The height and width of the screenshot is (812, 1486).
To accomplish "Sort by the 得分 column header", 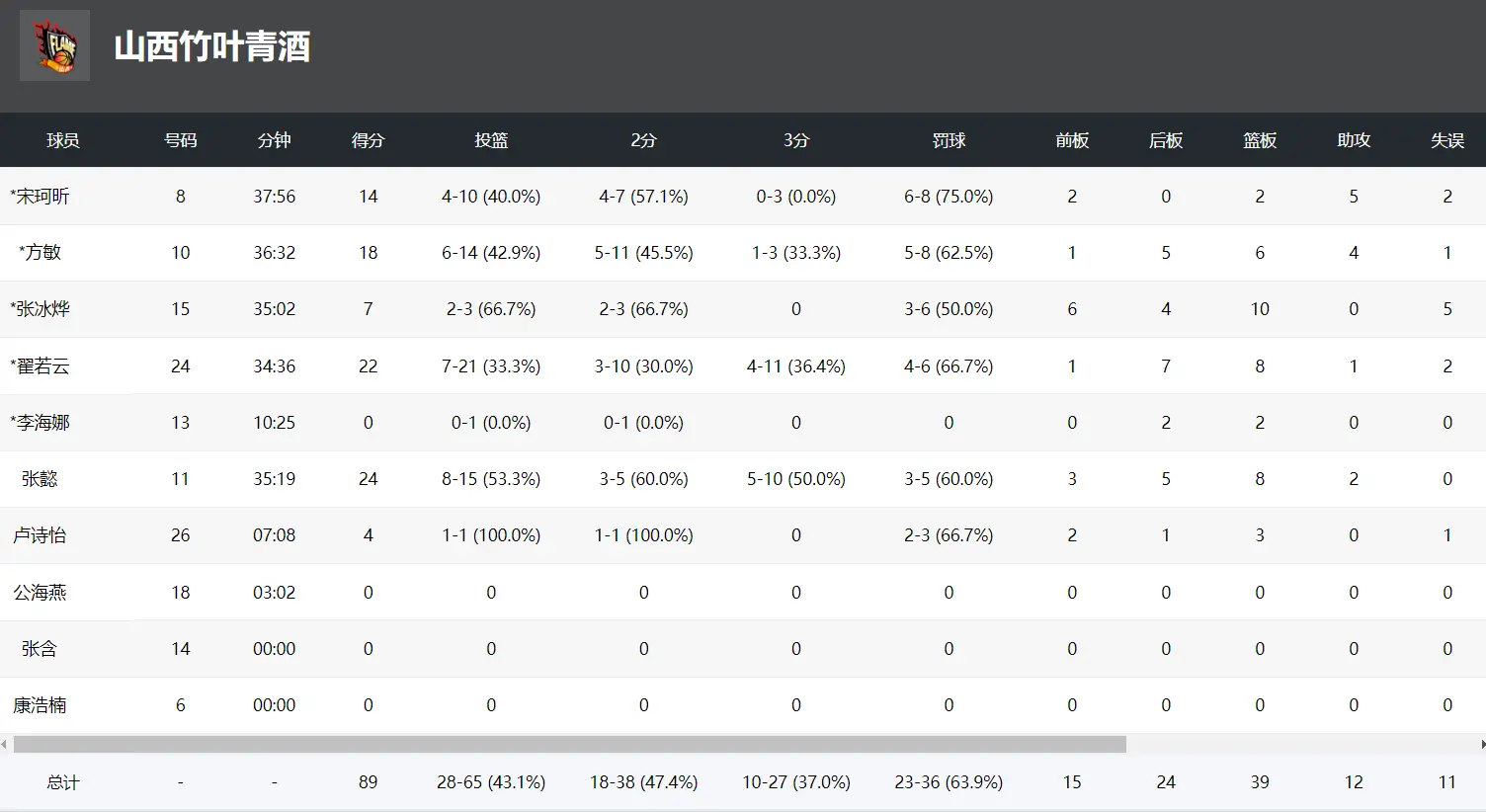I will tap(368, 140).
